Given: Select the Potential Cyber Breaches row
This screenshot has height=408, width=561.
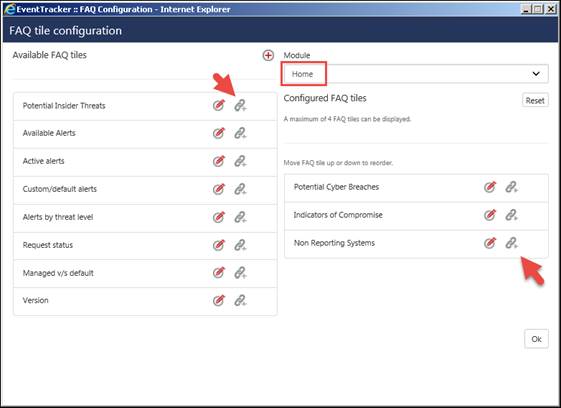Looking at the screenshot, I should tap(416, 188).
